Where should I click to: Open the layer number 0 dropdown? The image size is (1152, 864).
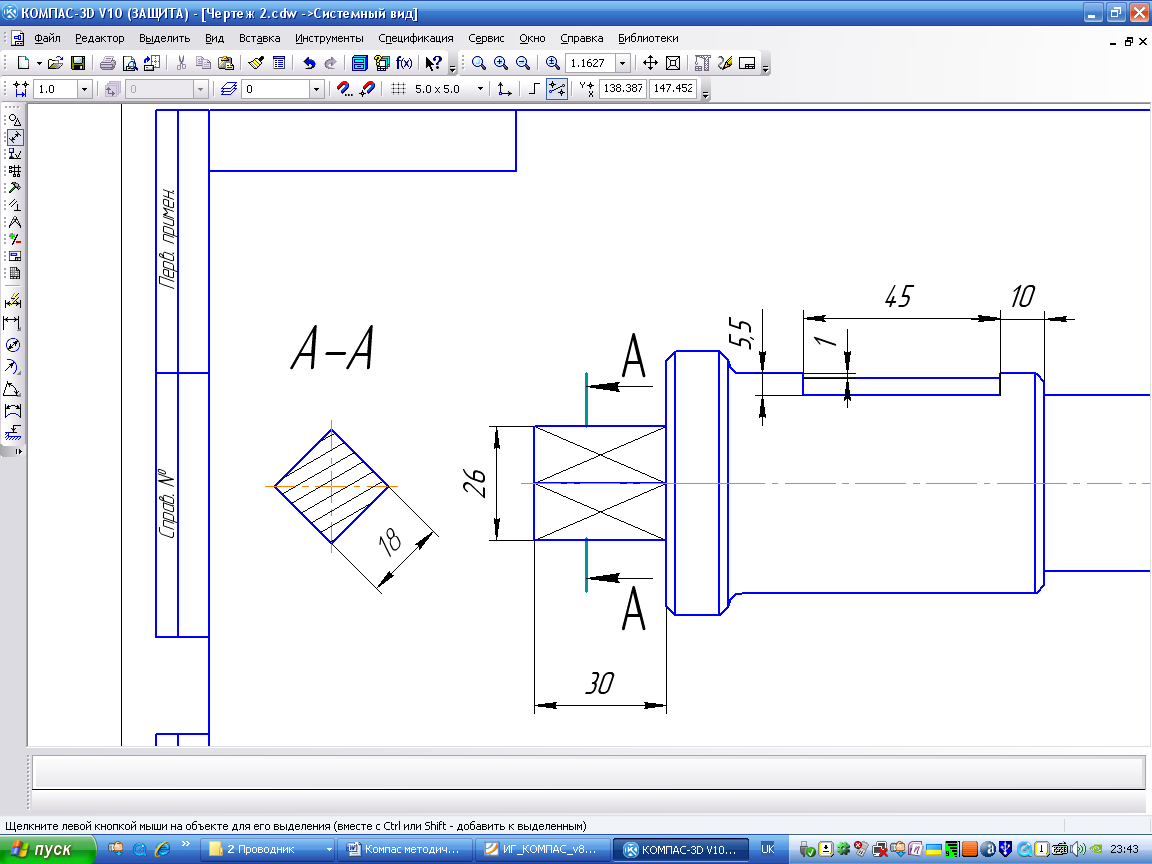tap(317, 89)
